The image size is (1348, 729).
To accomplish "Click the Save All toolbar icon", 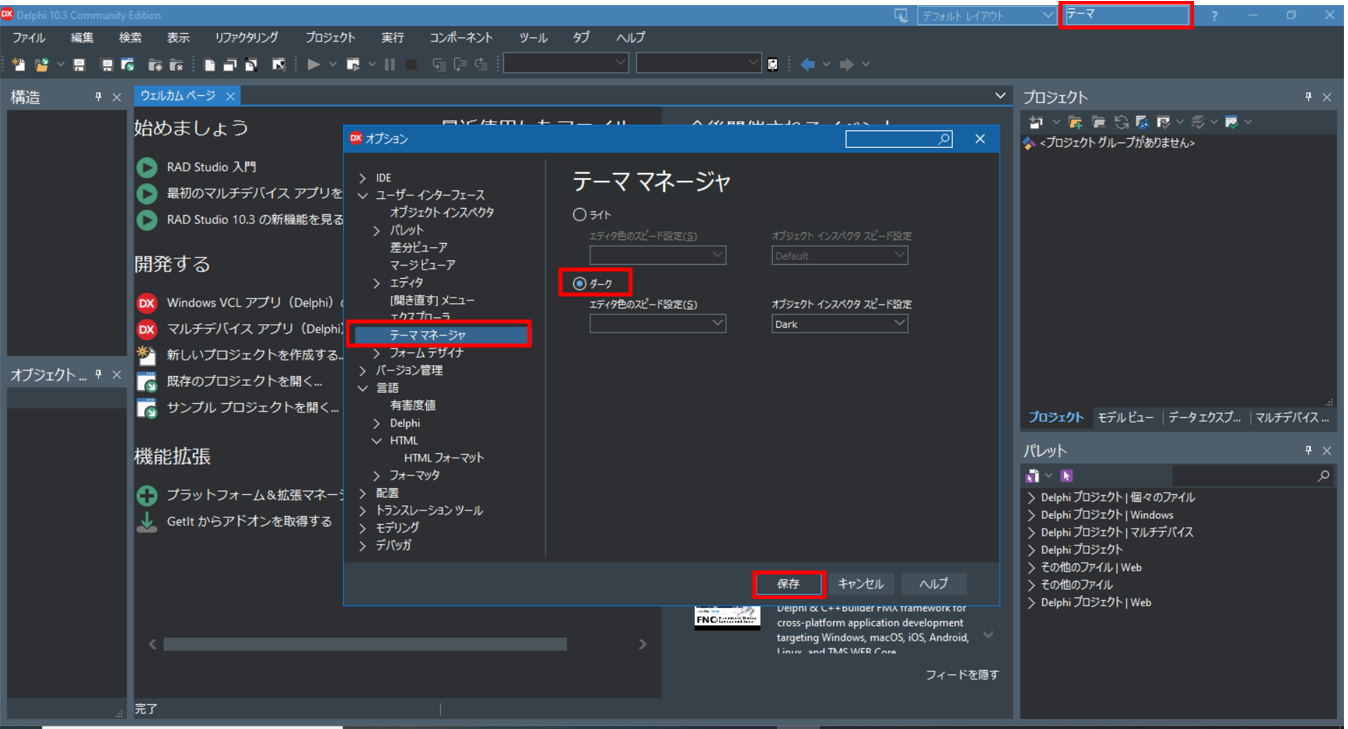I will click(x=108, y=63).
